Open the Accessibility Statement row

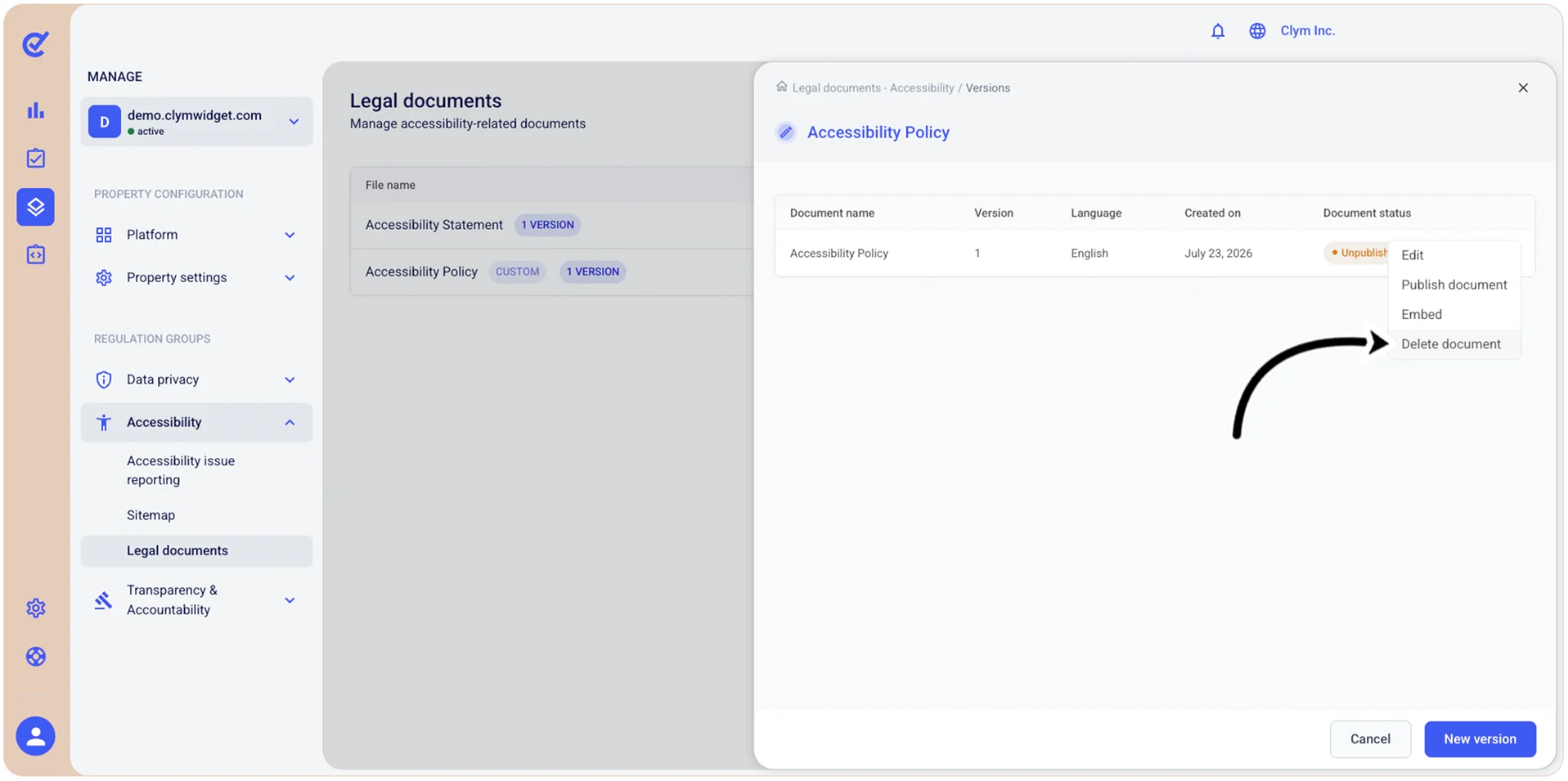[552, 225]
